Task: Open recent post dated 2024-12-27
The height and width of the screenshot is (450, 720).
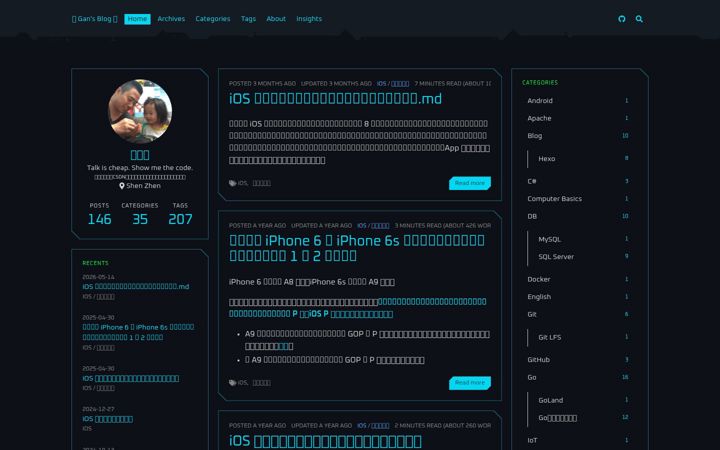Action: pos(107,419)
